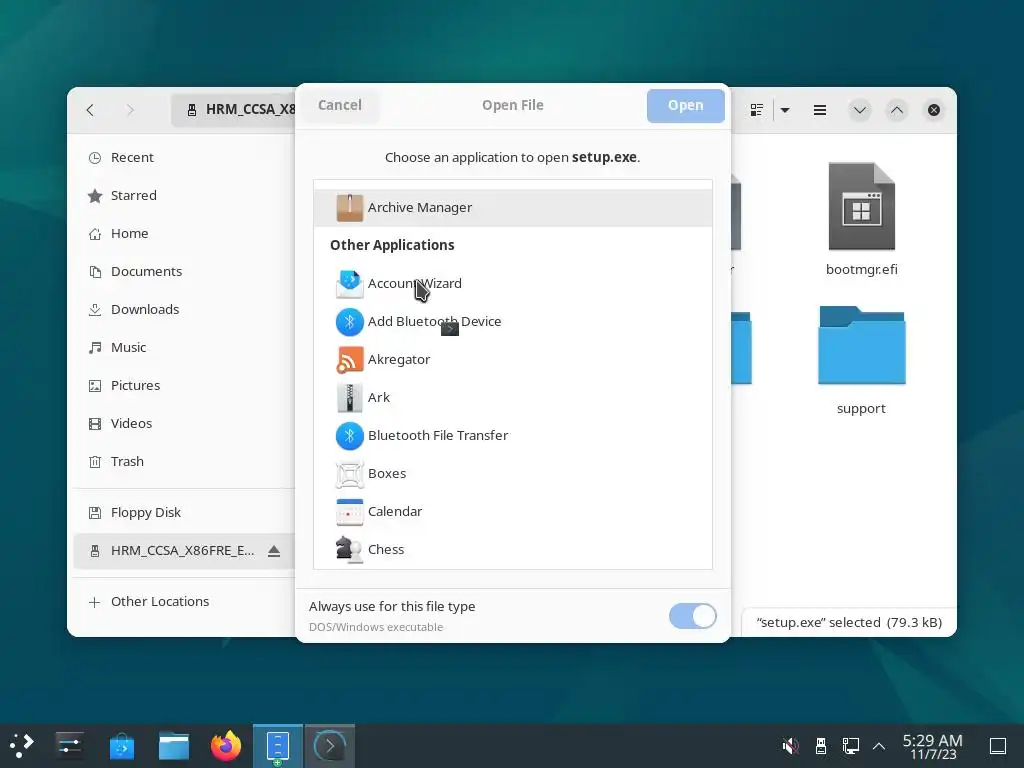Click the removable devices tray icon
1024x768 pixels.
[x=821, y=746]
